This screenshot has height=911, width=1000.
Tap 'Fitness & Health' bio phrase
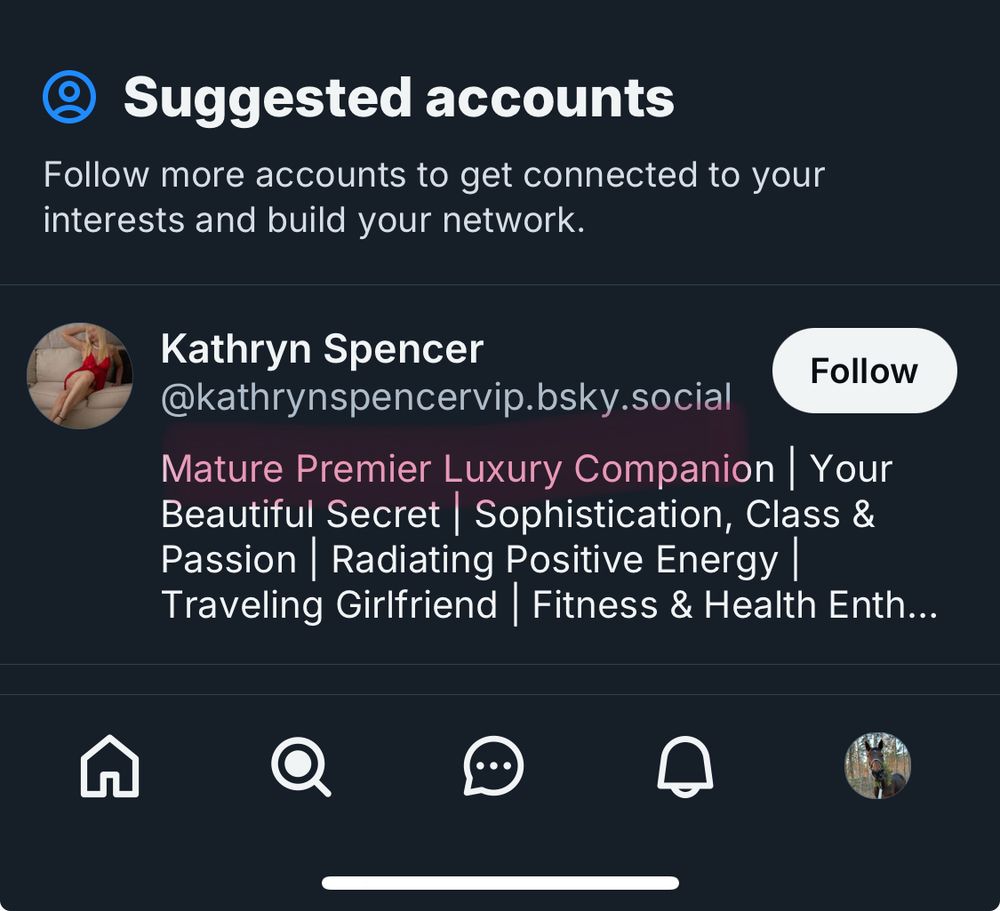click(x=675, y=604)
